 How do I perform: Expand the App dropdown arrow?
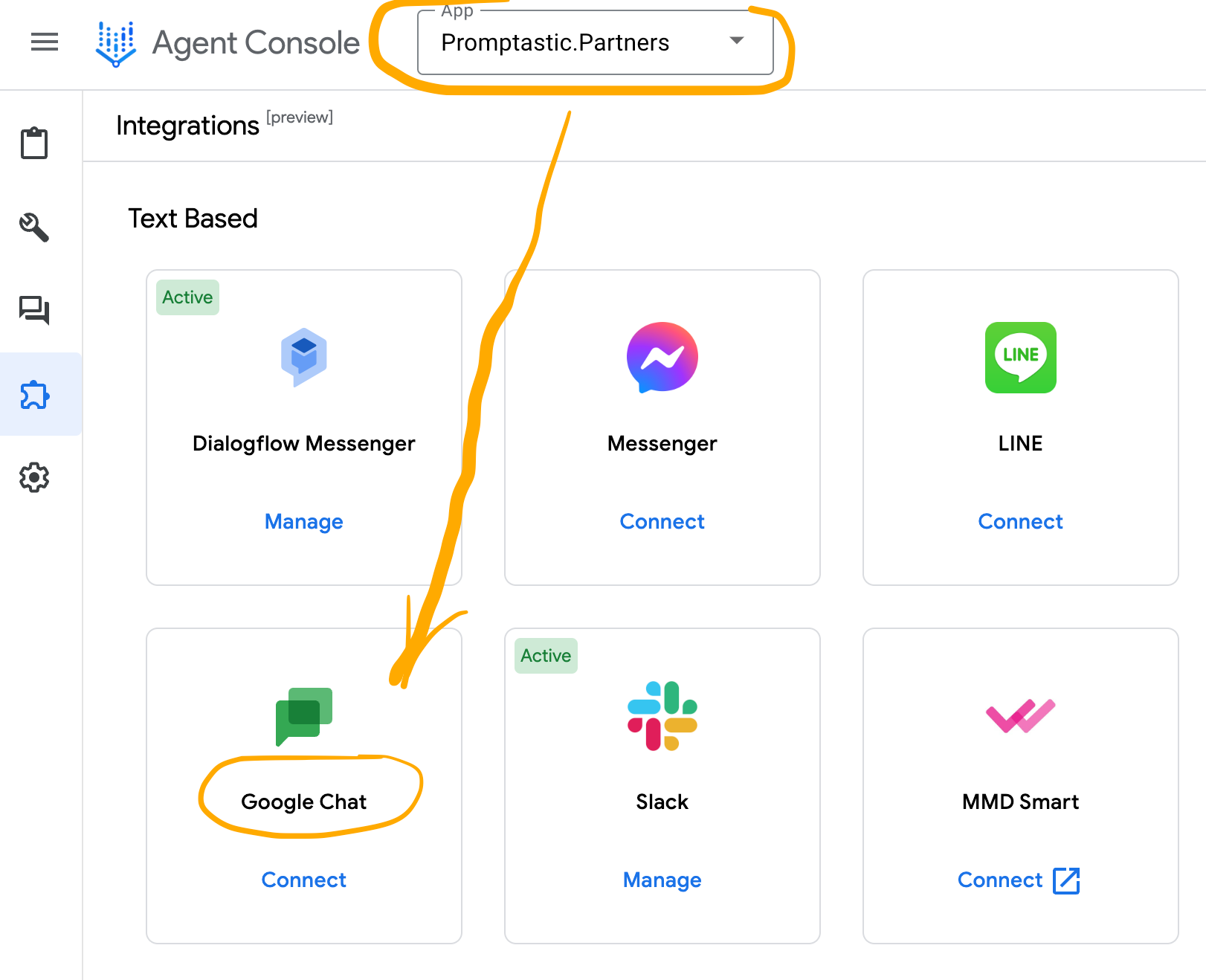click(x=736, y=41)
